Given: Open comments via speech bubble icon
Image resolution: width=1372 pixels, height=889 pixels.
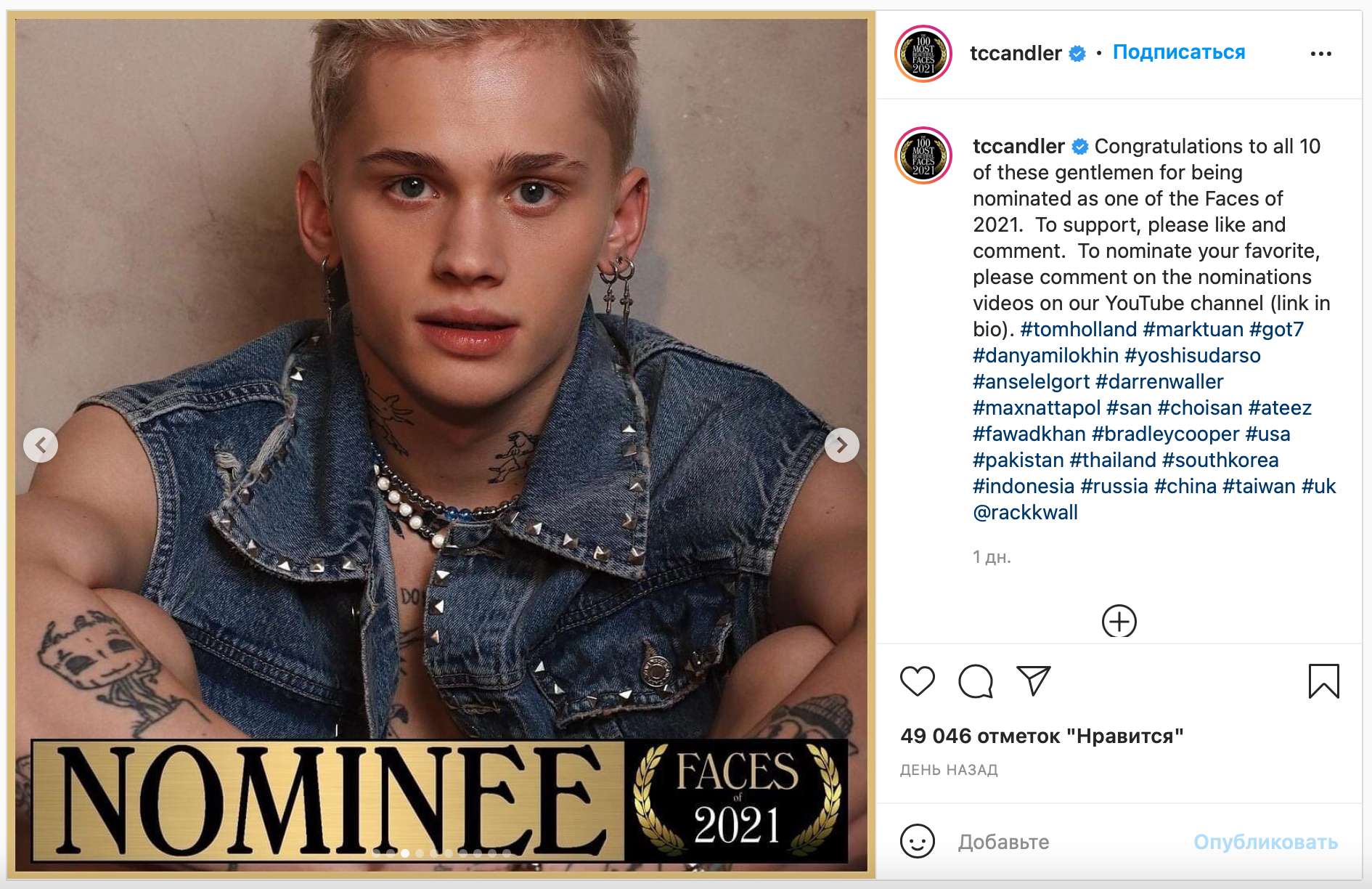Looking at the screenshot, I should 975,681.
